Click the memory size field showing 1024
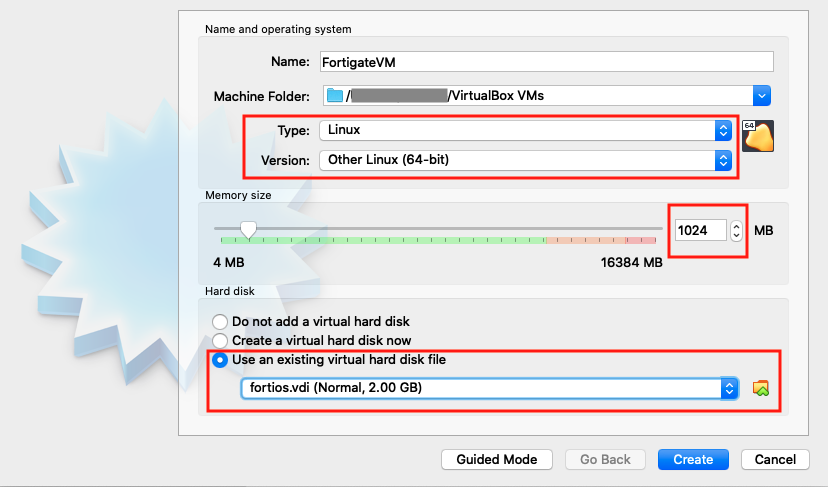The image size is (828, 487). coord(701,230)
